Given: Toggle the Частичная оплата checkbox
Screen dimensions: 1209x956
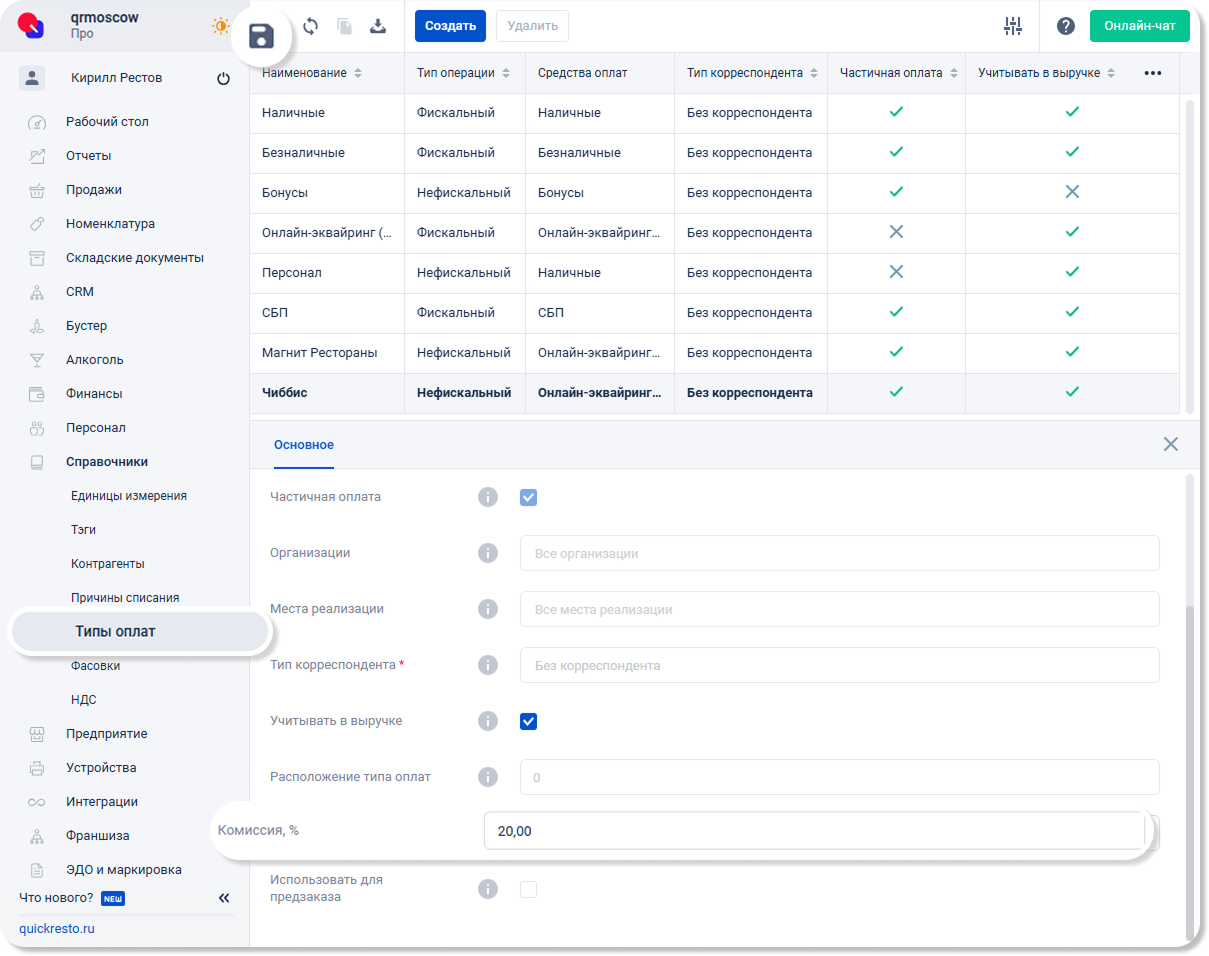Looking at the screenshot, I should (528, 497).
